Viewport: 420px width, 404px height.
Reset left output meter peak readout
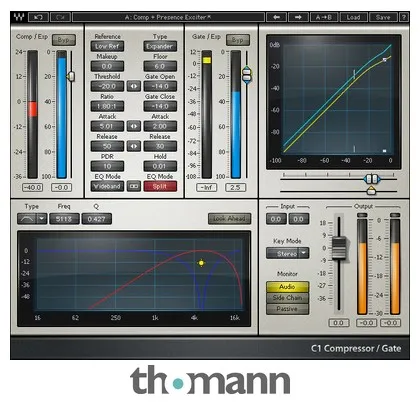click(366, 323)
